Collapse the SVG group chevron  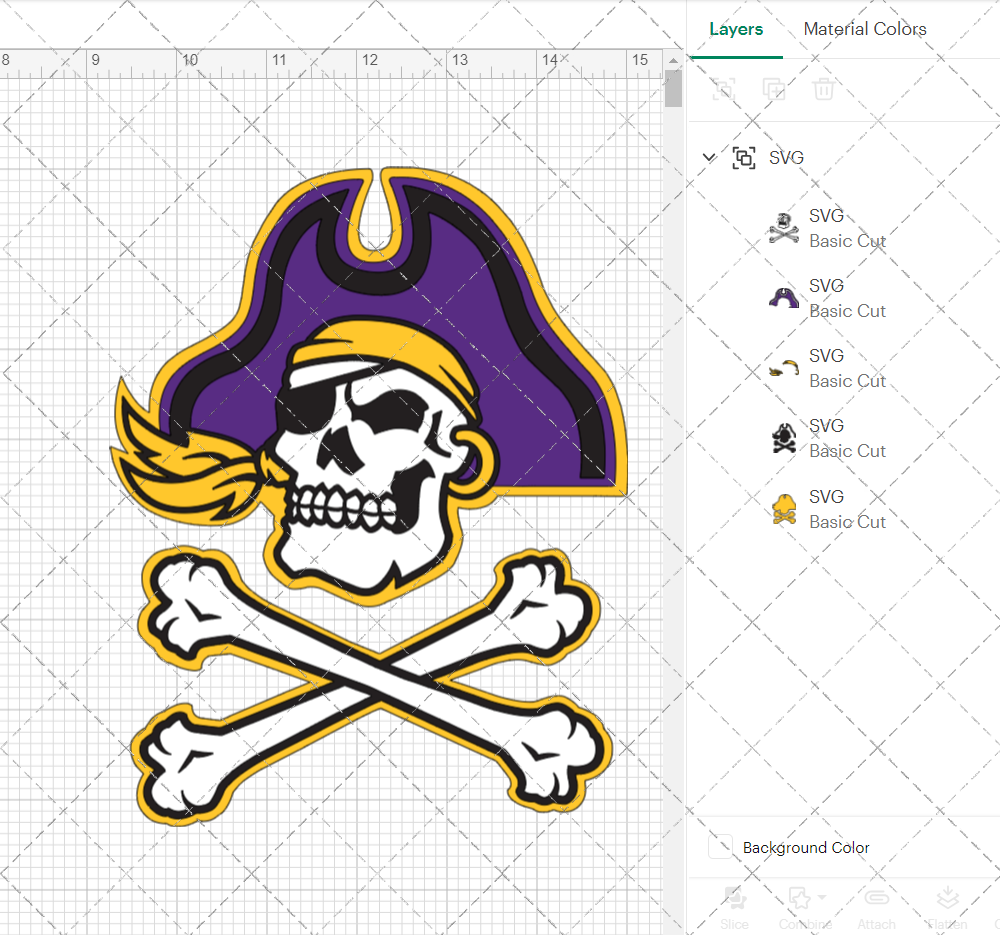tap(709, 157)
